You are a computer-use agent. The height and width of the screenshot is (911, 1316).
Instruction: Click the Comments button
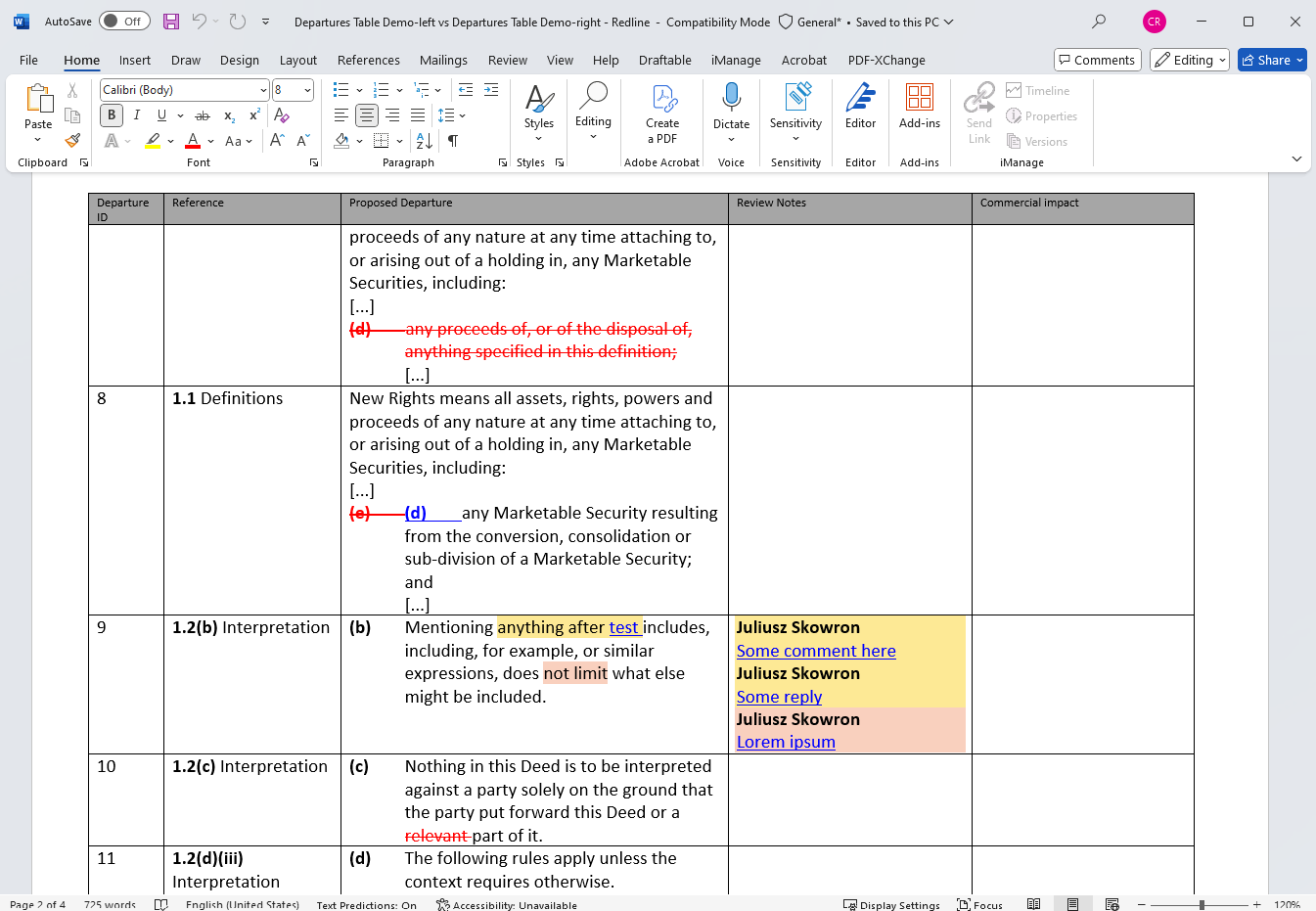[1097, 60]
